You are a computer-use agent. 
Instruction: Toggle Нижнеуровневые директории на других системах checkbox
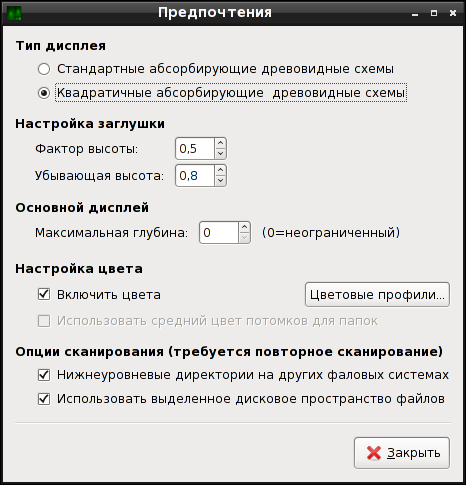click(44, 375)
